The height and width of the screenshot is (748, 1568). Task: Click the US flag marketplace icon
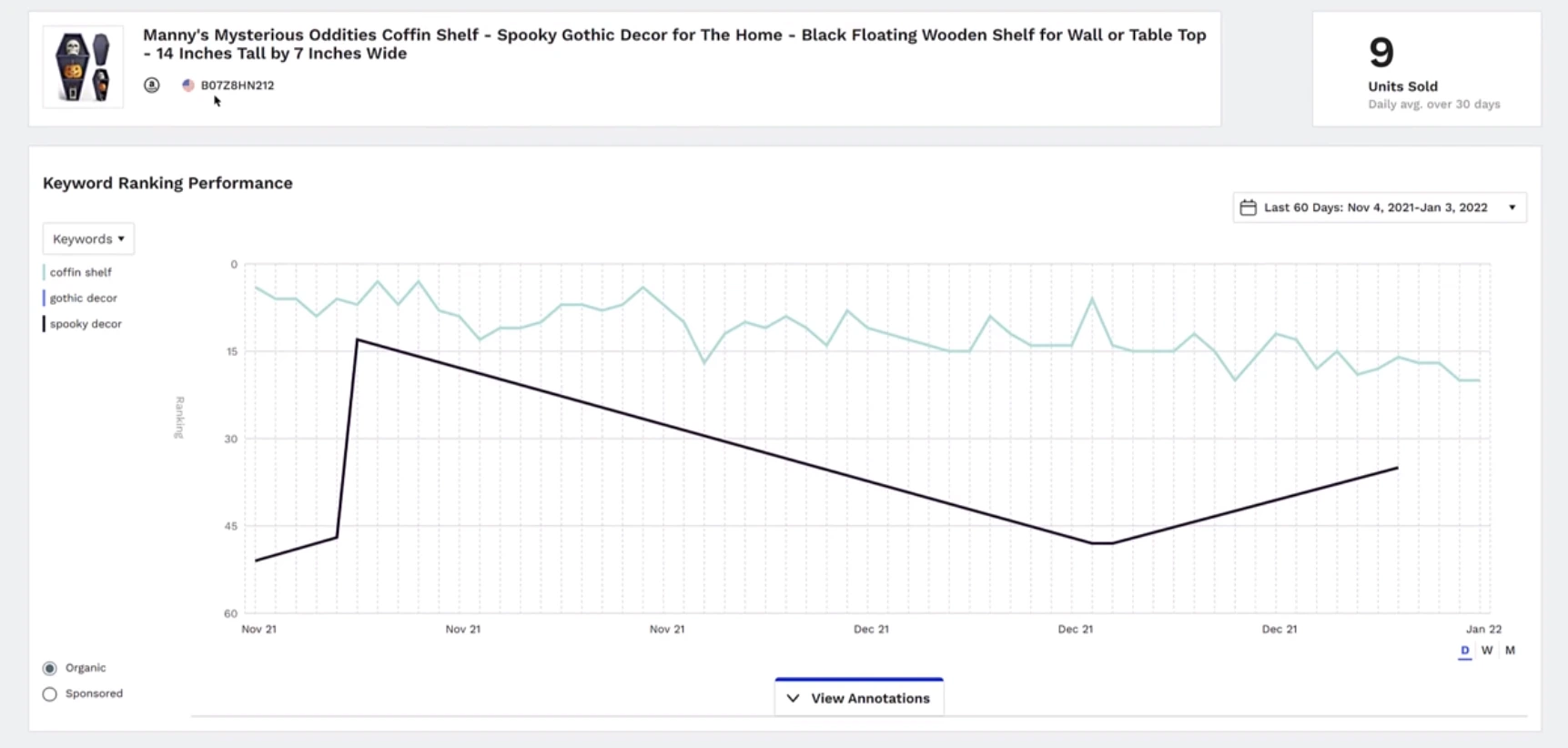click(x=188, y=85)
